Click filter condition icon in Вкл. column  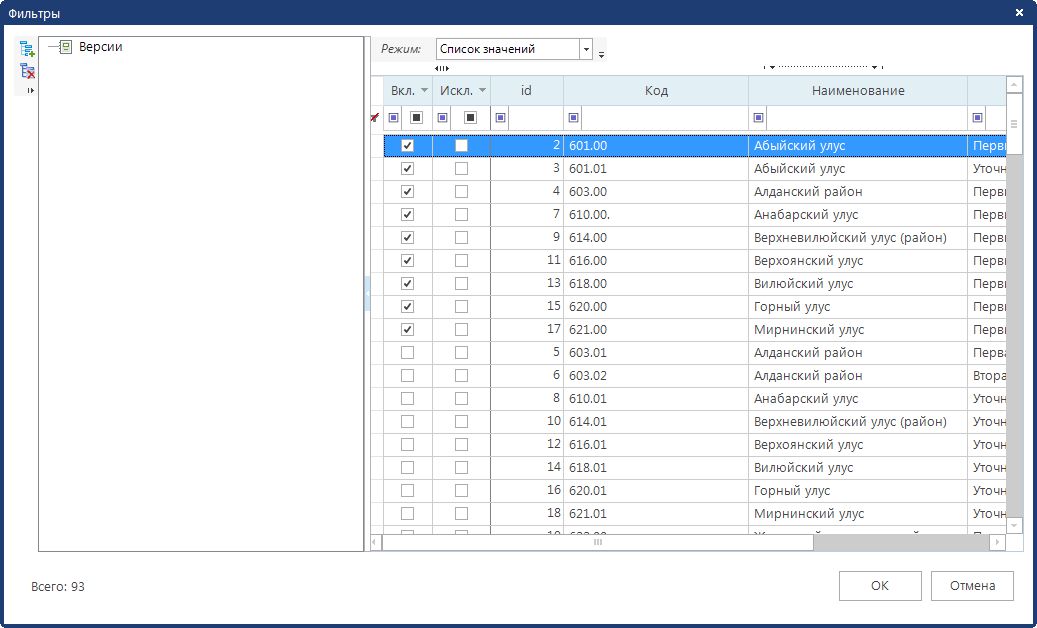[x=393, y=118]
